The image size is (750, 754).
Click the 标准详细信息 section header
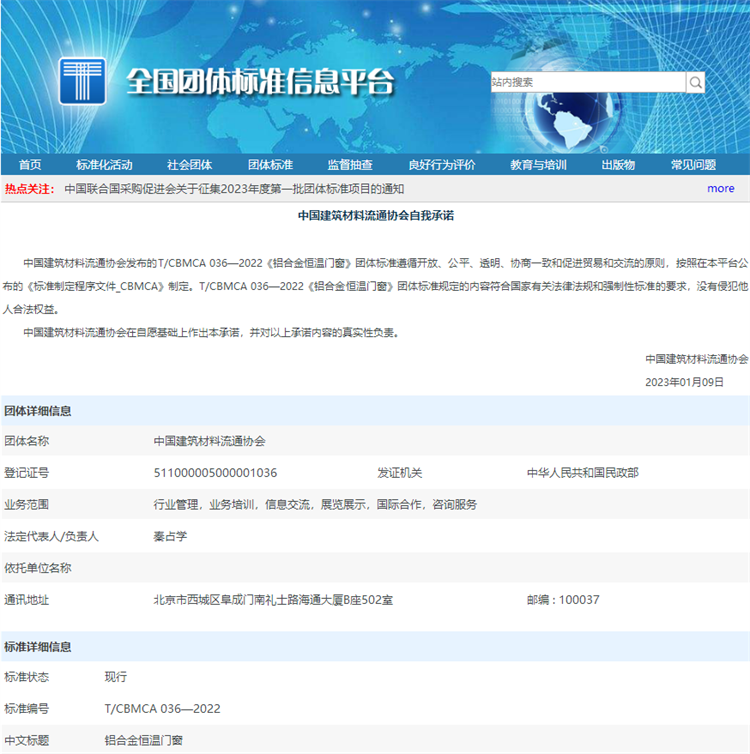38,647
